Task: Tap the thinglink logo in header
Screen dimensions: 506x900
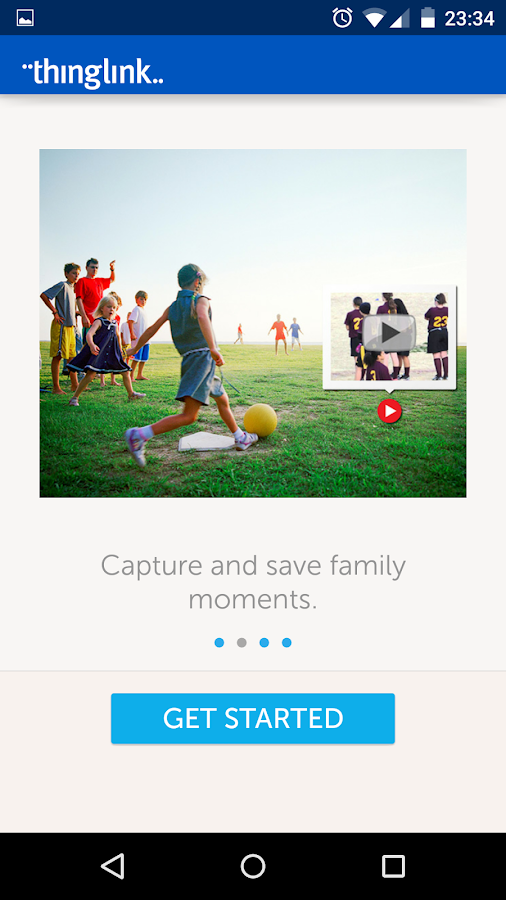Action: tap(92, 73)
